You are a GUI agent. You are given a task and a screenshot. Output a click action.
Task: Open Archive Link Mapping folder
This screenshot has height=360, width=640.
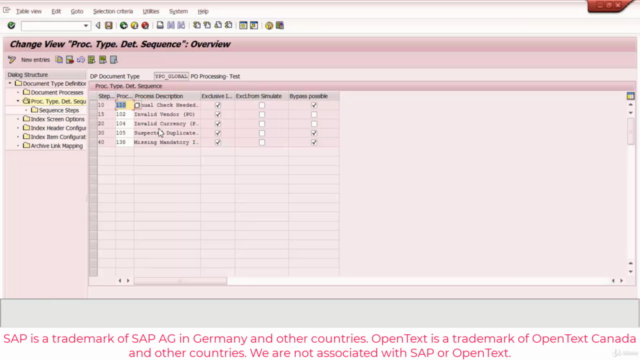click(53, 146)
